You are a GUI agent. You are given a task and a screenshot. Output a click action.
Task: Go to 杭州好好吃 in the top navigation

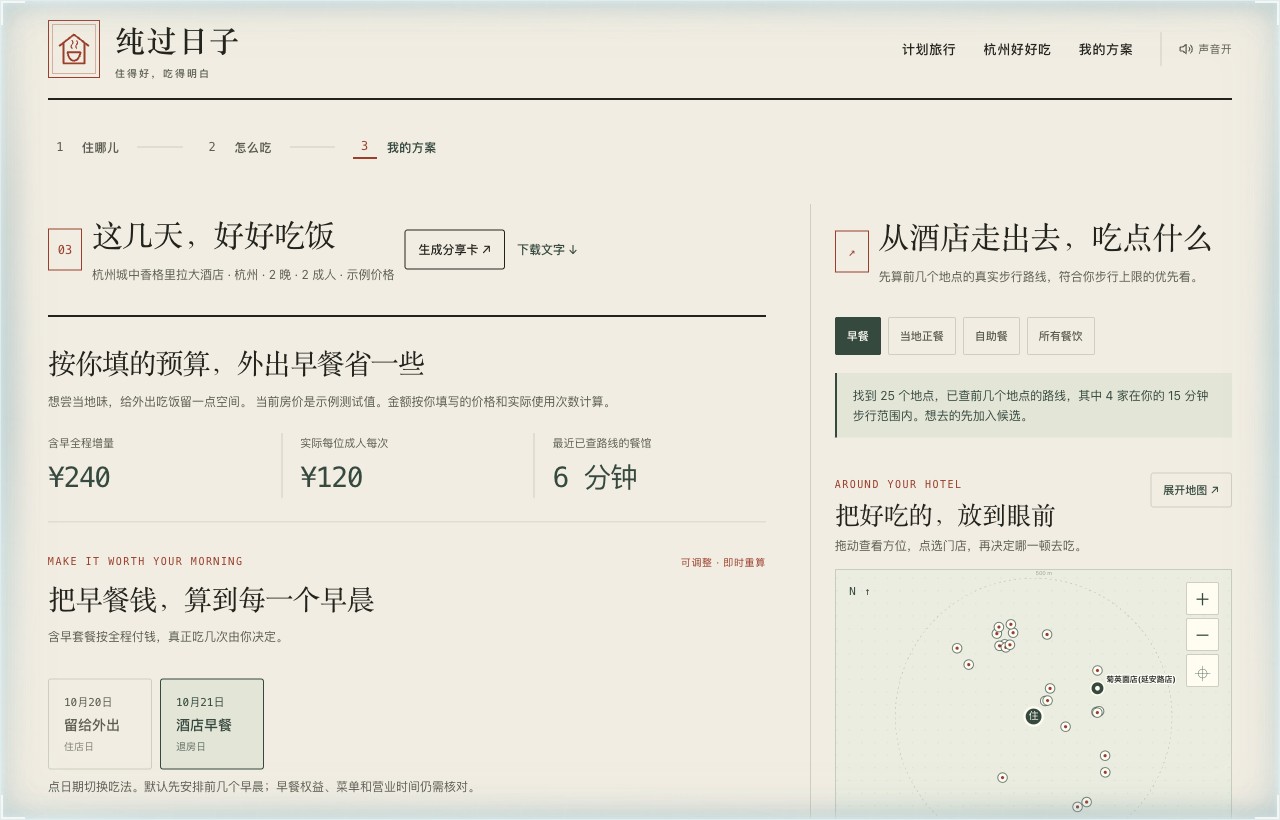tap(1017, 49)
